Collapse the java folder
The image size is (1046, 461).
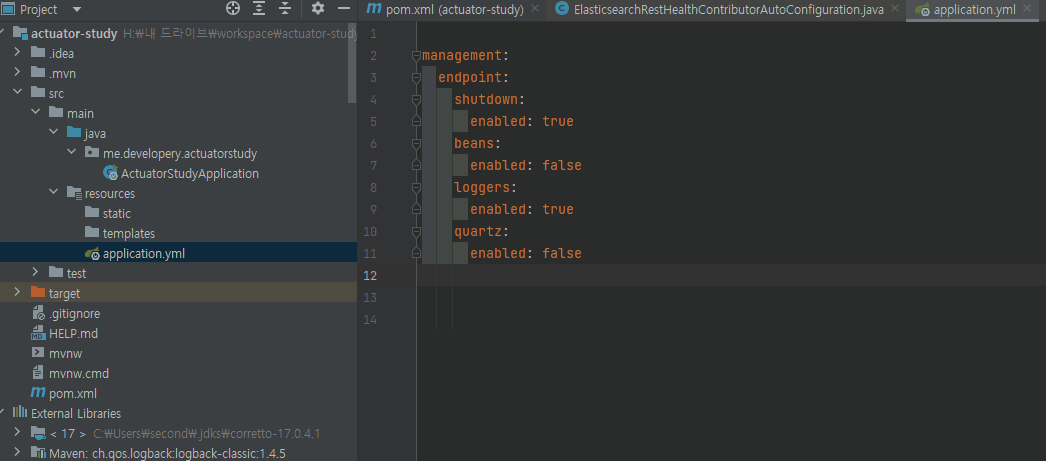[x=54, y=133]
